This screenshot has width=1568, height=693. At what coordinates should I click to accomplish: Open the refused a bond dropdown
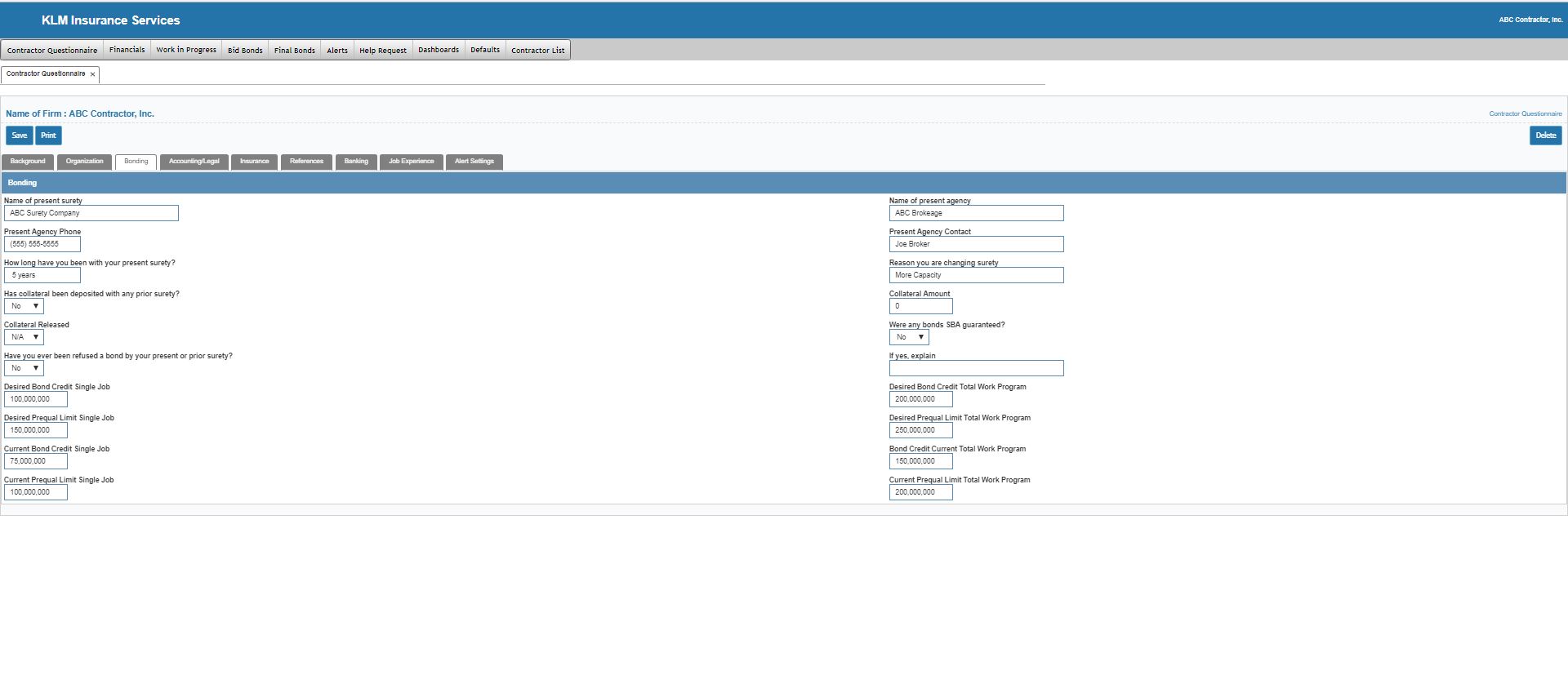(24, 368)
